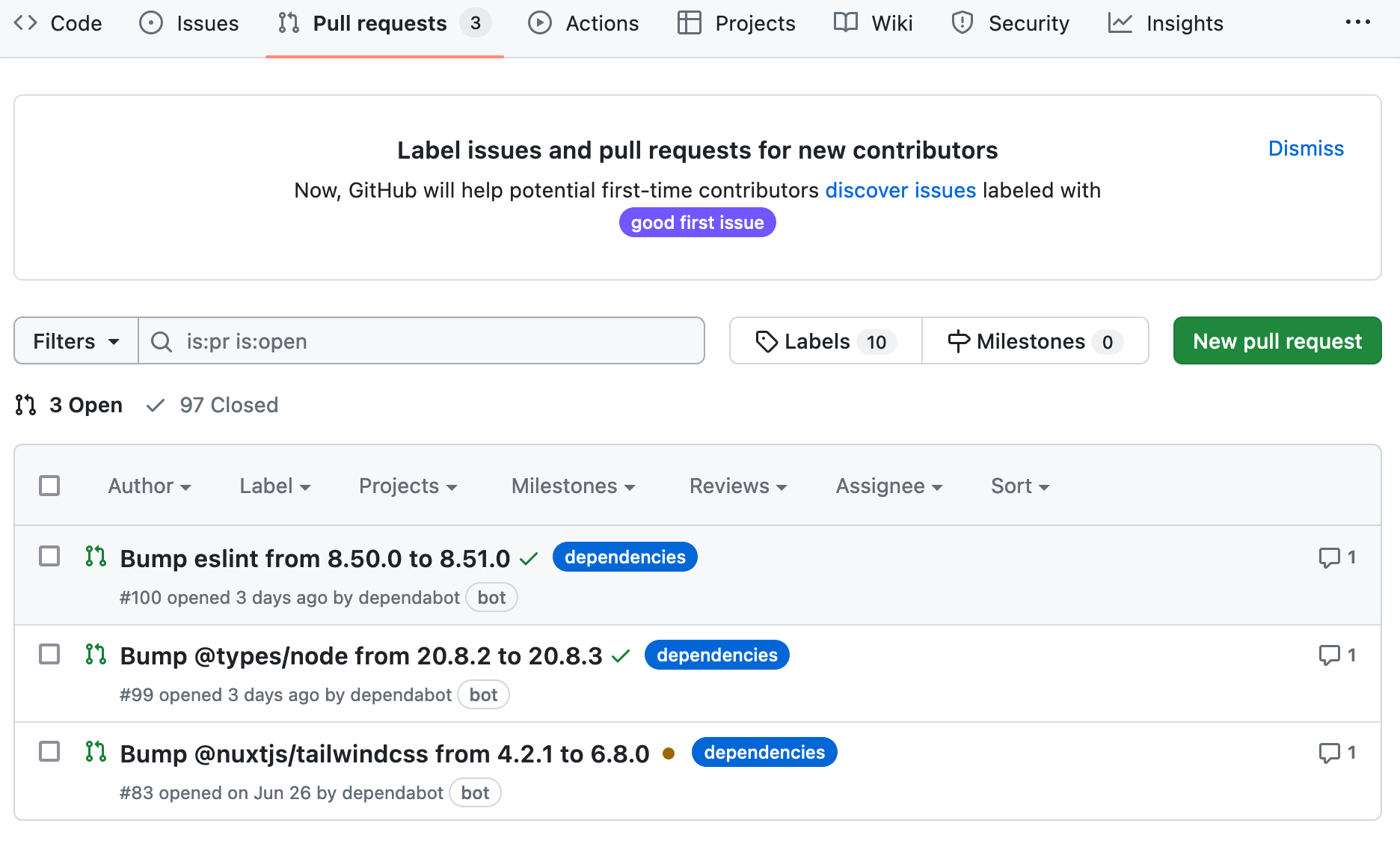Screen dimensions: 1400x847
Task: Click the New pull request button
Action: coord(1277,341)
